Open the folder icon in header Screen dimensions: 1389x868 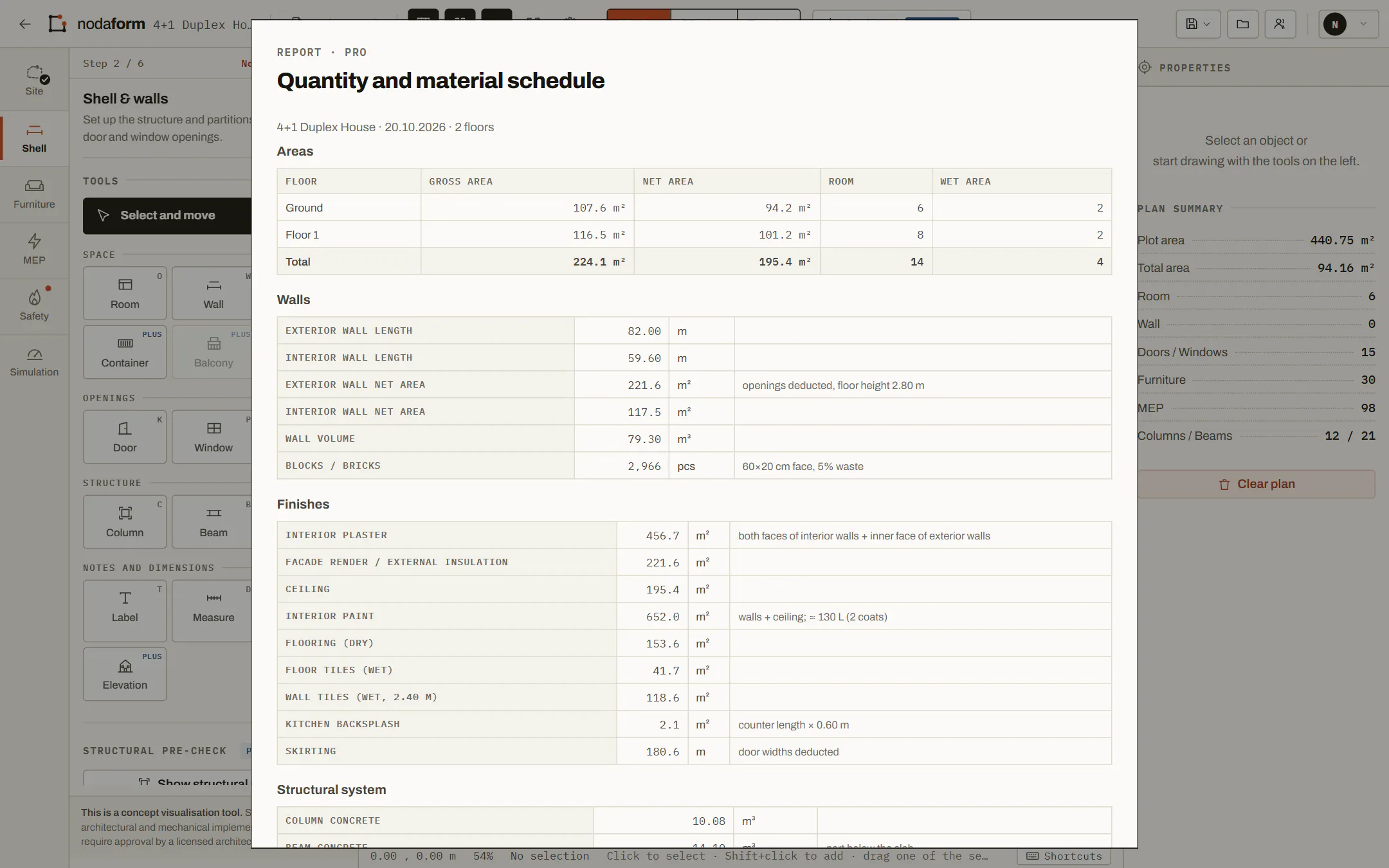pos(1242,24)
